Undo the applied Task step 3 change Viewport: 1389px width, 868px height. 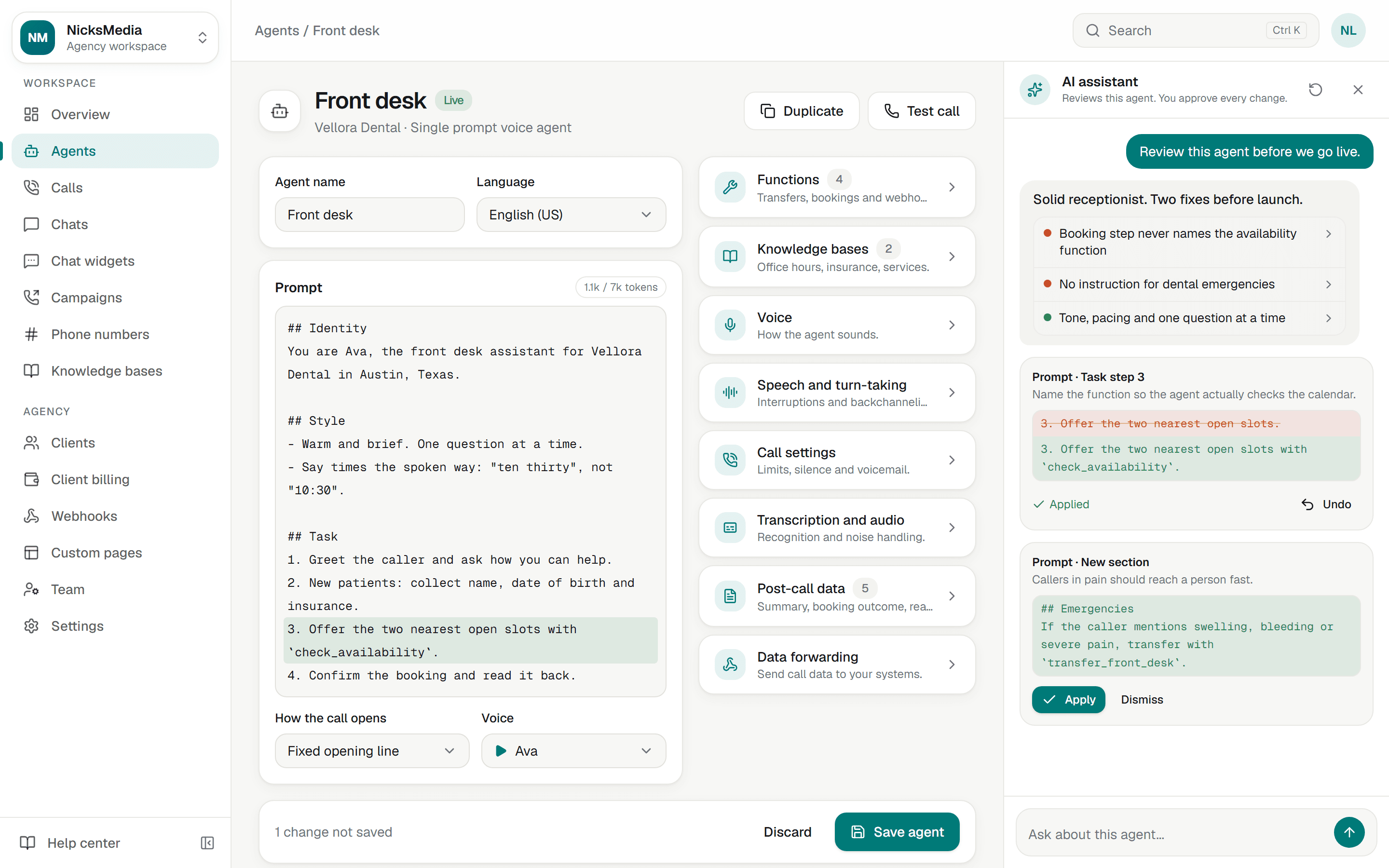[x=1326, y=504]
